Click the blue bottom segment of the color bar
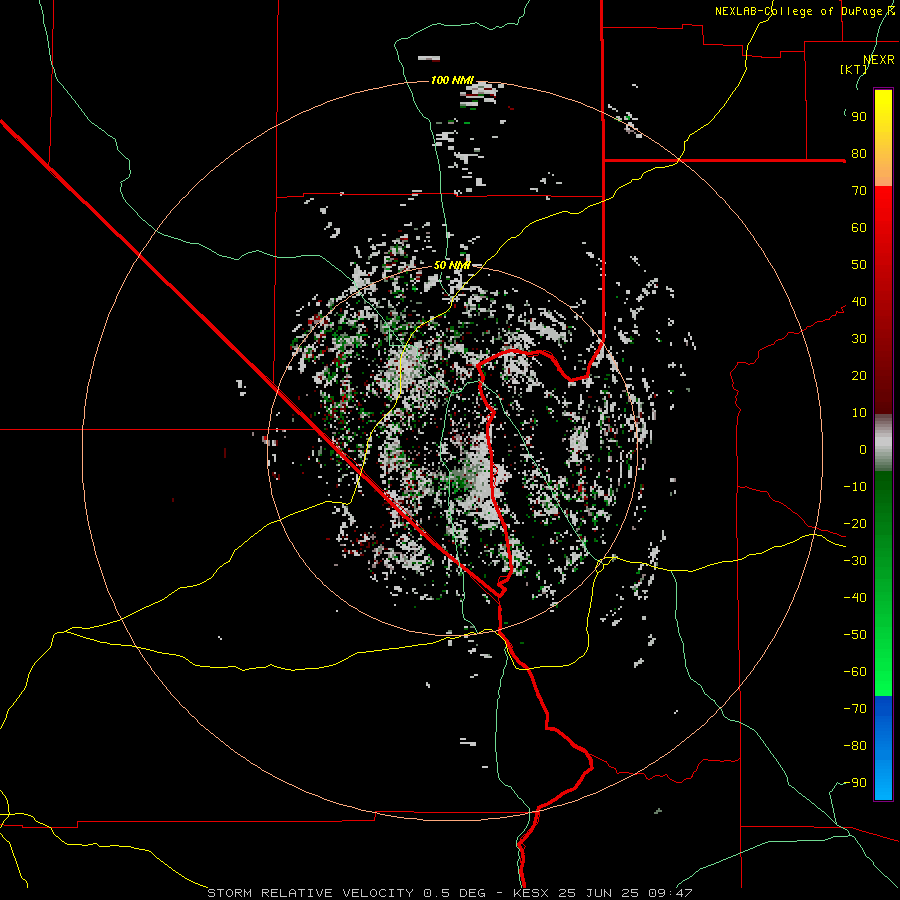 coord(883,748)
